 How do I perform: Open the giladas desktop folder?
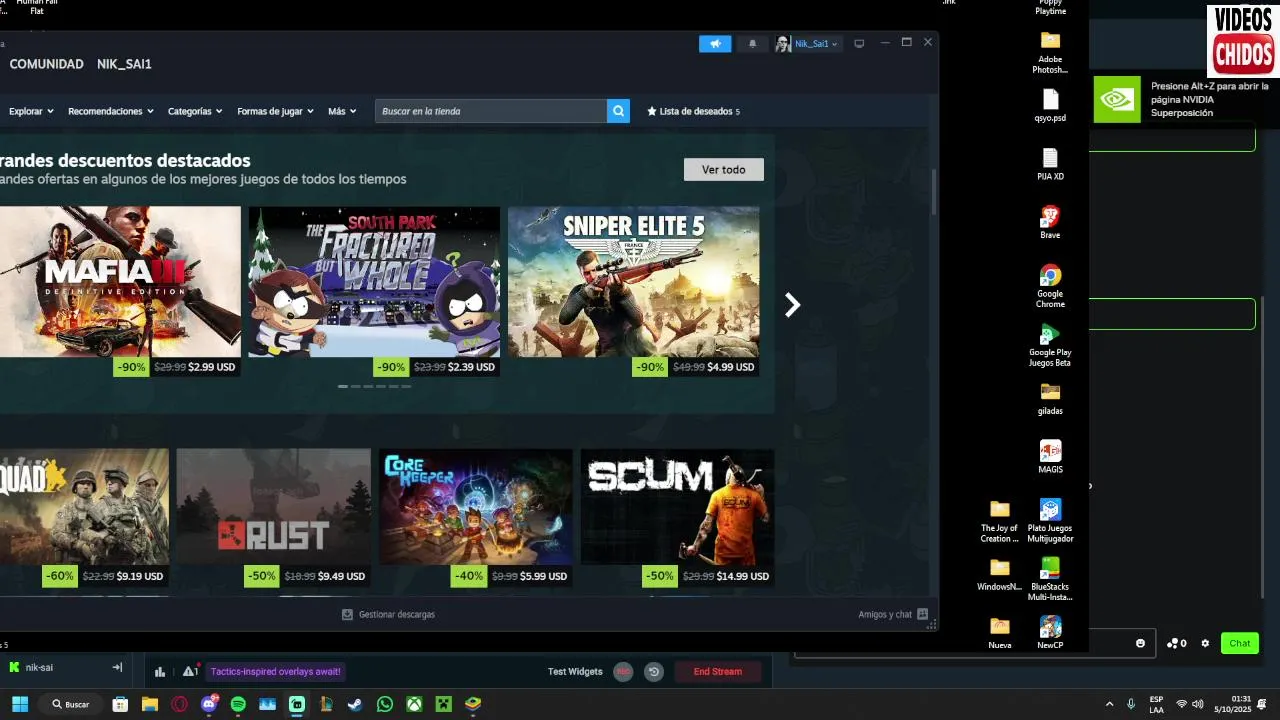(1050, 399)
